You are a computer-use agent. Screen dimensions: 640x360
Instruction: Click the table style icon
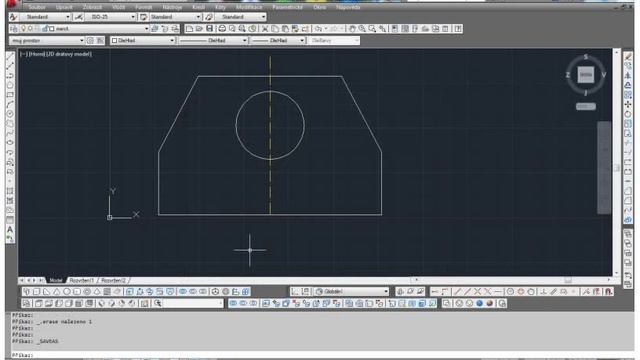143,17
